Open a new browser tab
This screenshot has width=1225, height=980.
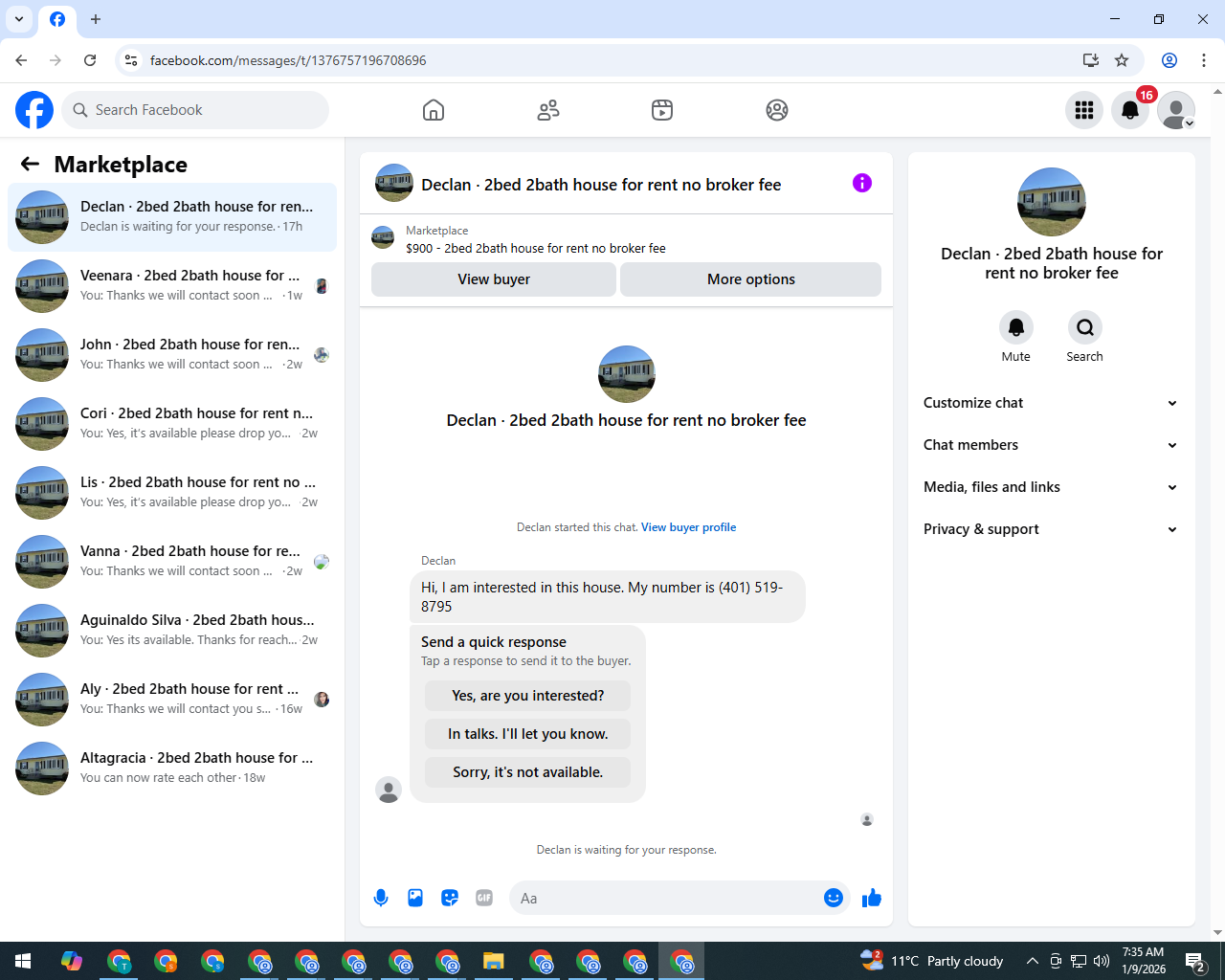tap(96, 19)
